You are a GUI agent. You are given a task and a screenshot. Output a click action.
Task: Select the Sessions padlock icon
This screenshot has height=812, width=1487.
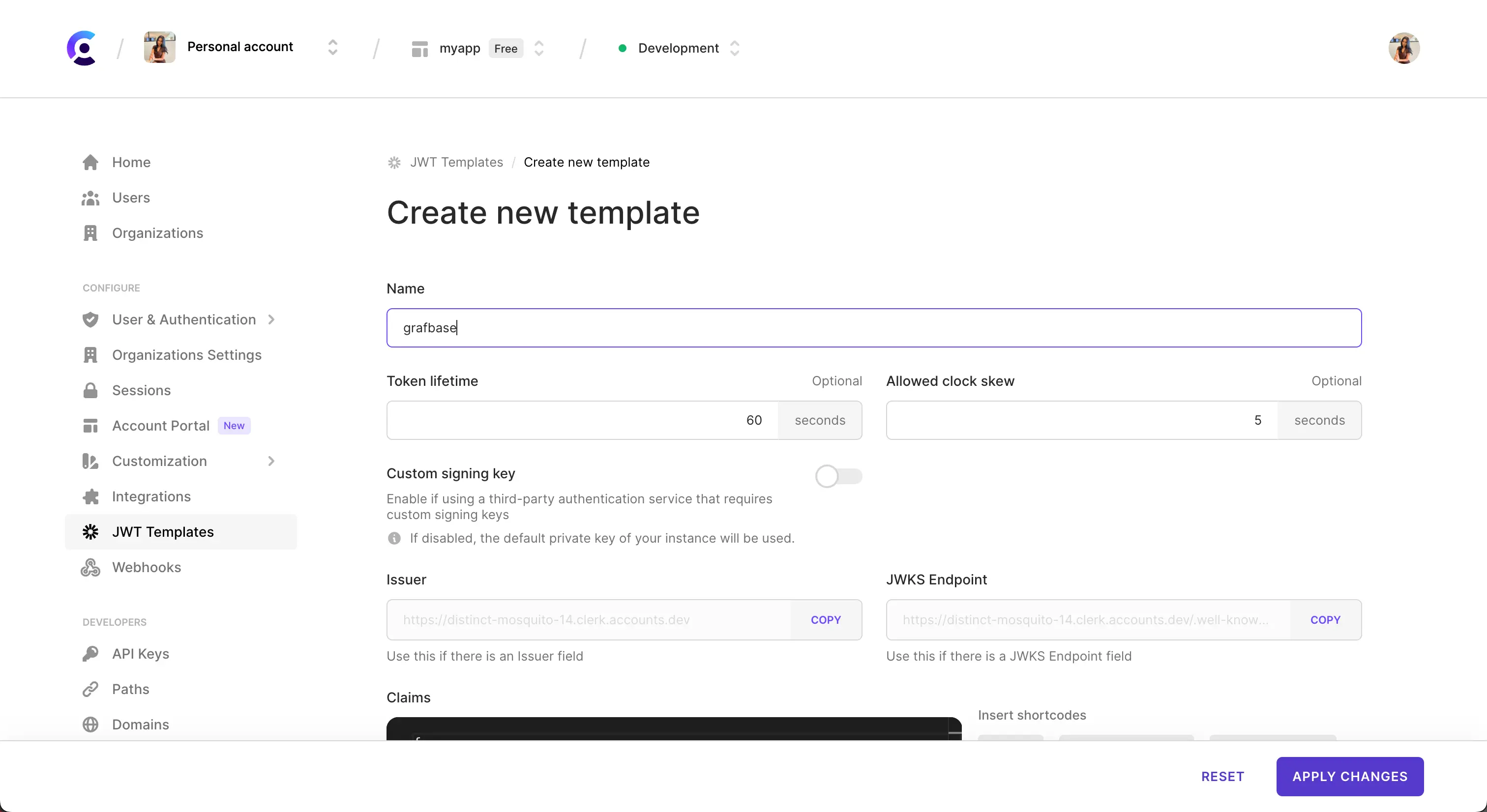click(90, 390)
